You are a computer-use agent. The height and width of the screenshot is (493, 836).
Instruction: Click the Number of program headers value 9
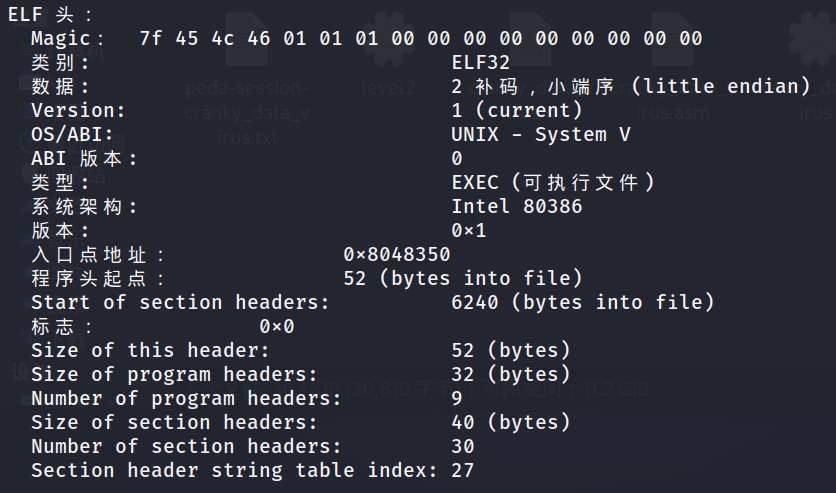457,398
